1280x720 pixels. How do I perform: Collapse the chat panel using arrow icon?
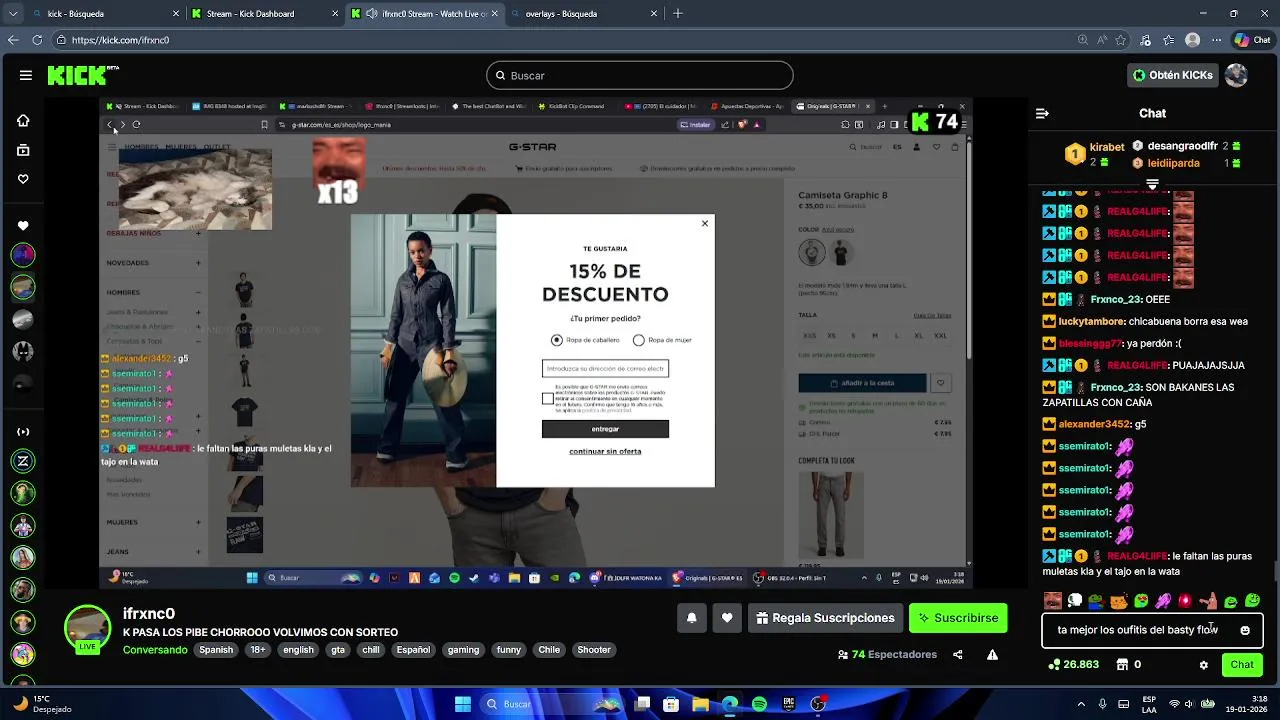[1042, 113]
